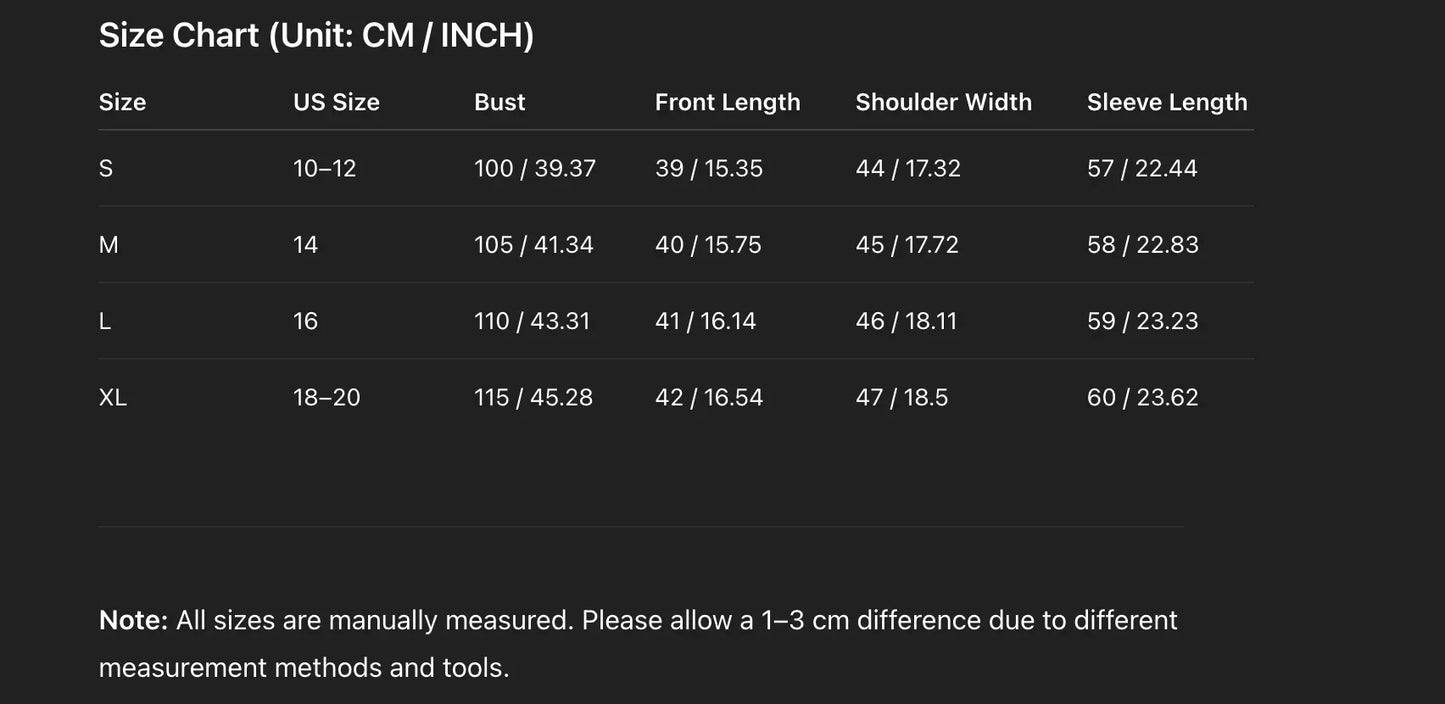The width and height of the screenshot is (1445, 704).
Task: Click the Size column header
Action: (122, 102)
